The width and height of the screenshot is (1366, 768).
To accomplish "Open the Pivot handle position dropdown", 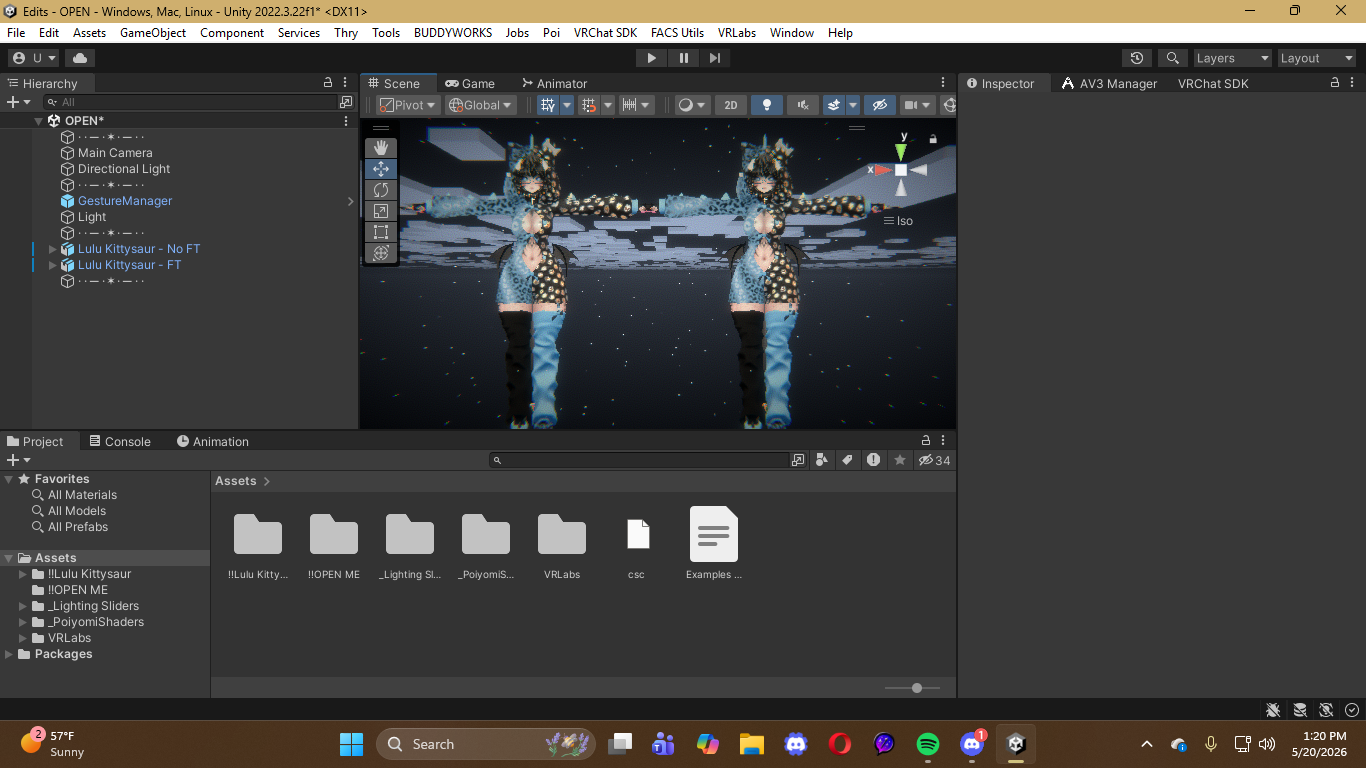I will pos(408,105).
